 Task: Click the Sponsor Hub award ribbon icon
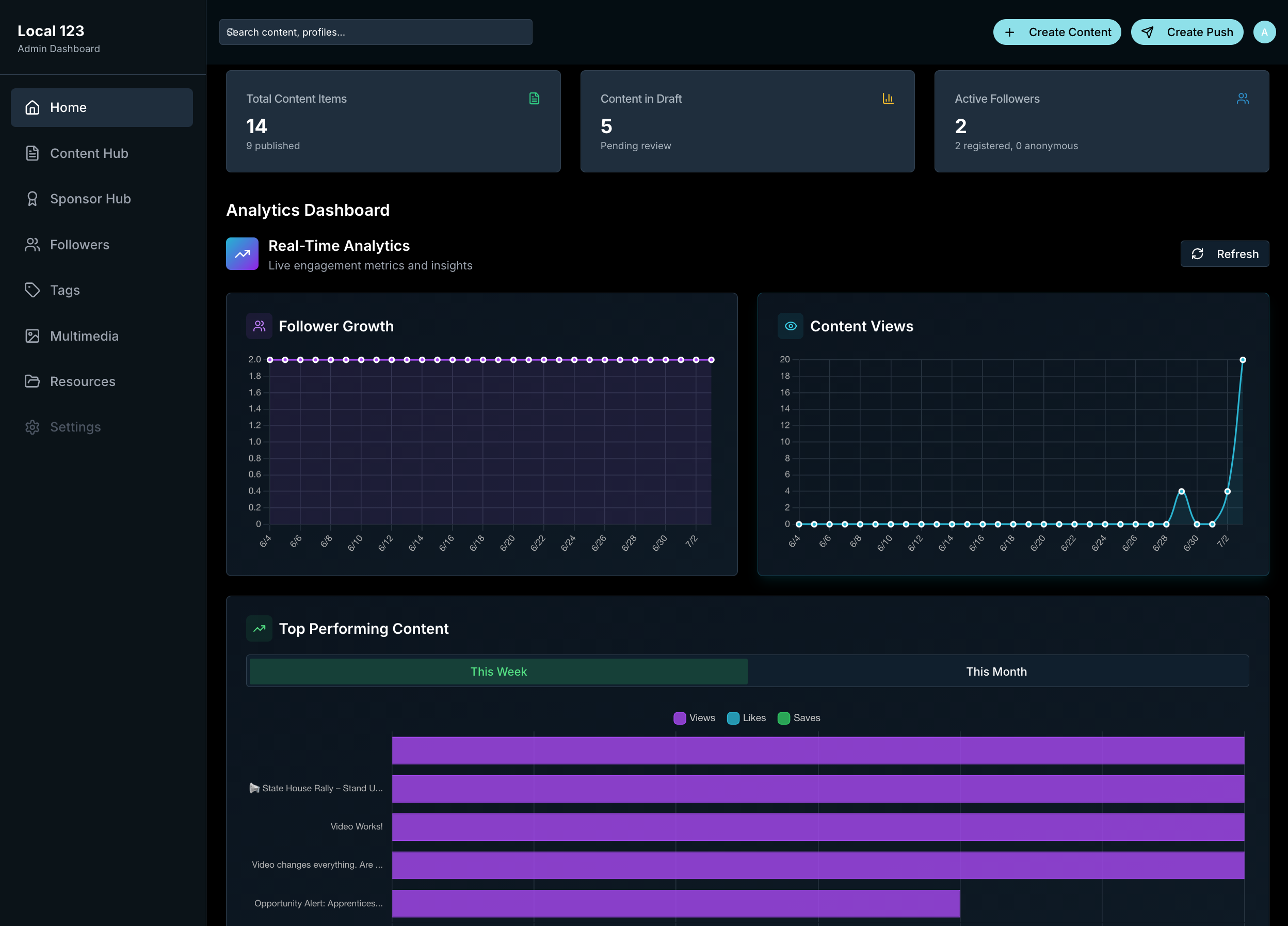(33, 199)
